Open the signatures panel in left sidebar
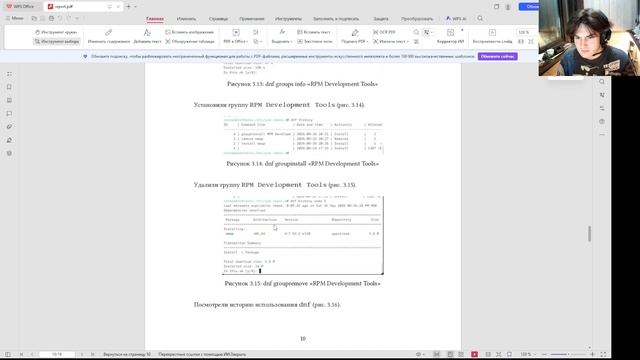The image size is (640, 360). 9,140
